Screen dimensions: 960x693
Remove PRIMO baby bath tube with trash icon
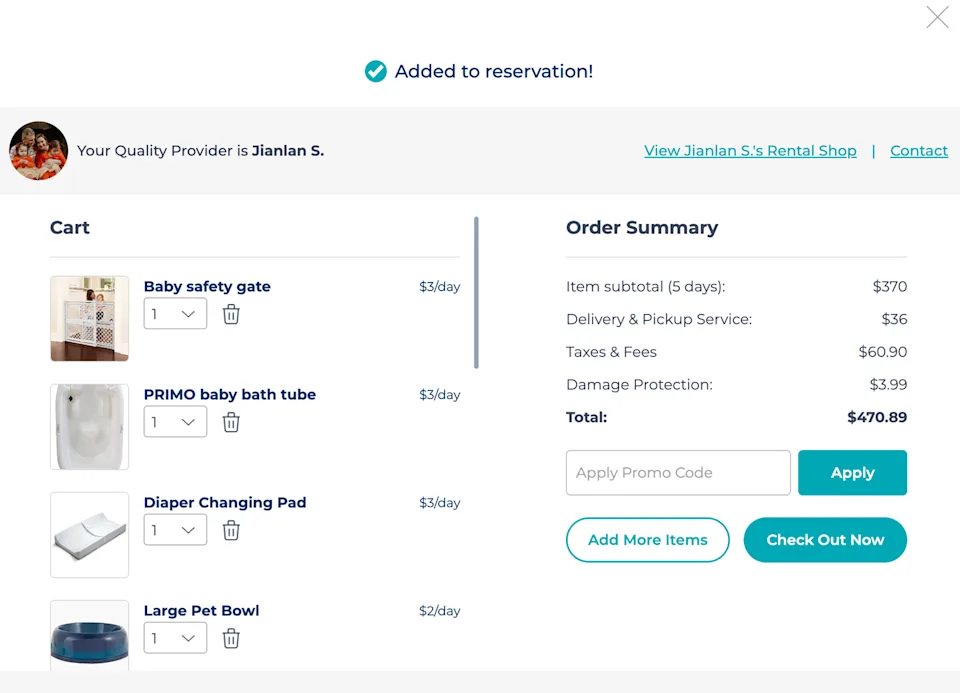(x=231, y=422)
